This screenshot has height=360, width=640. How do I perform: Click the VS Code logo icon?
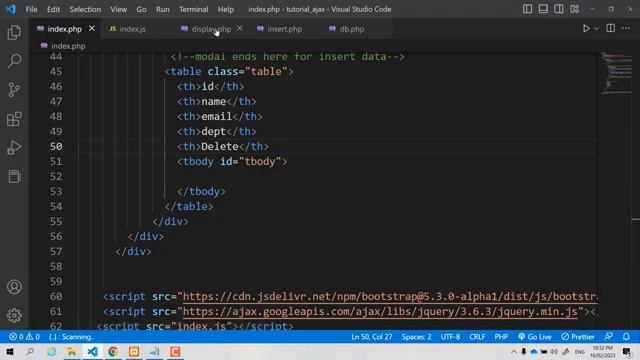click(x=11, y=9)
